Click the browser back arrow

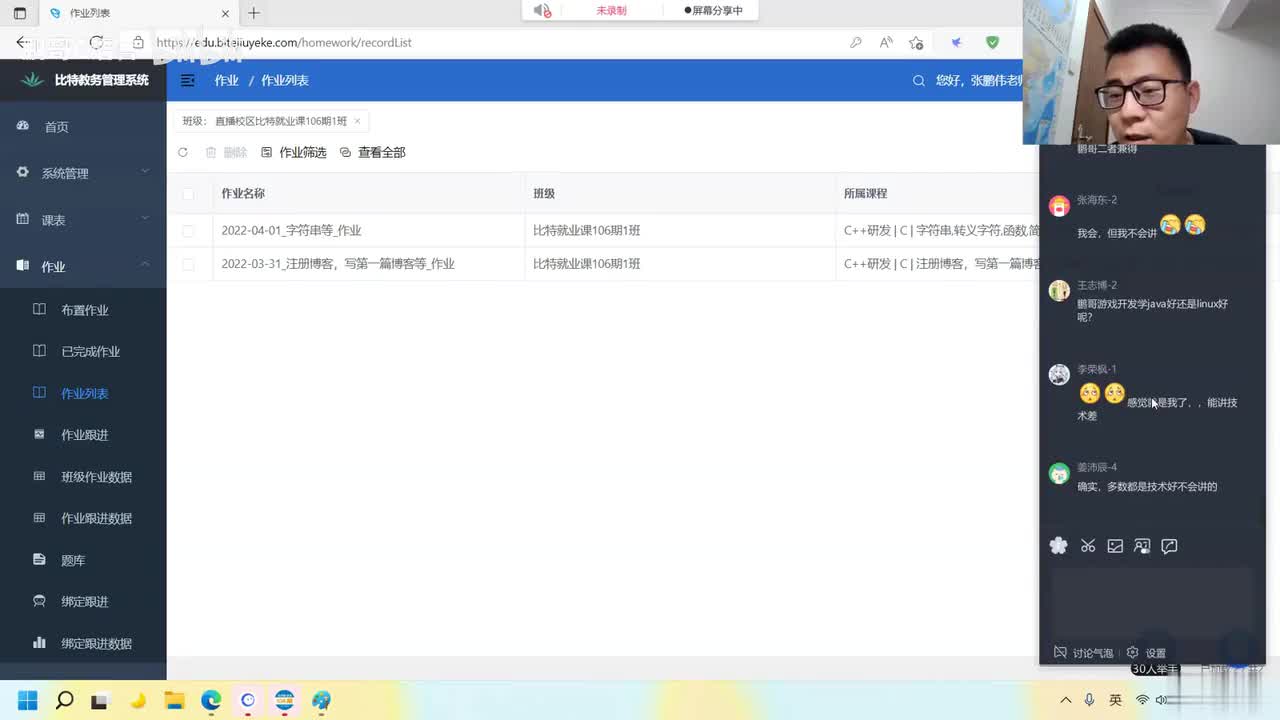click(22, 42)
